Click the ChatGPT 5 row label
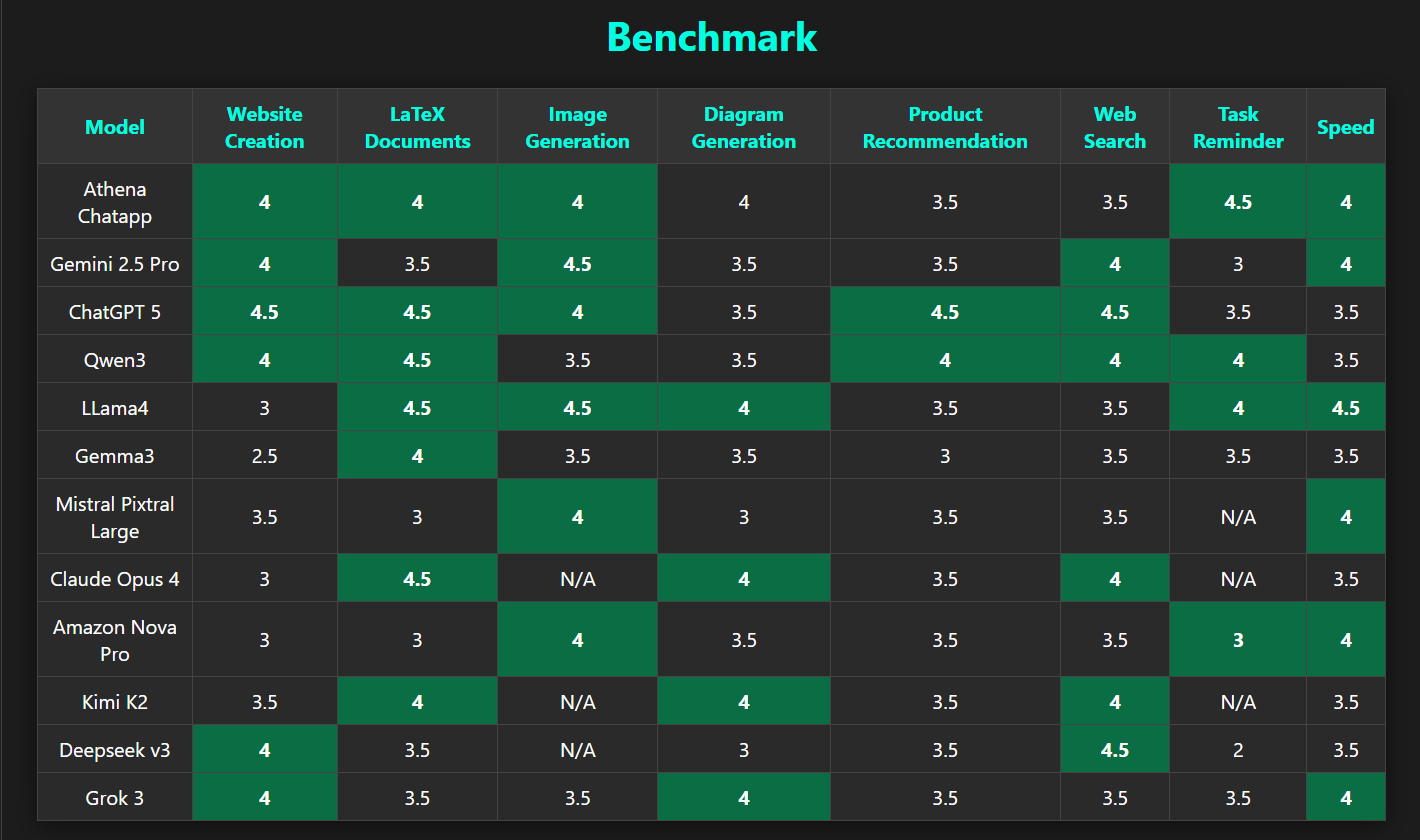 (x=115, y=312)
